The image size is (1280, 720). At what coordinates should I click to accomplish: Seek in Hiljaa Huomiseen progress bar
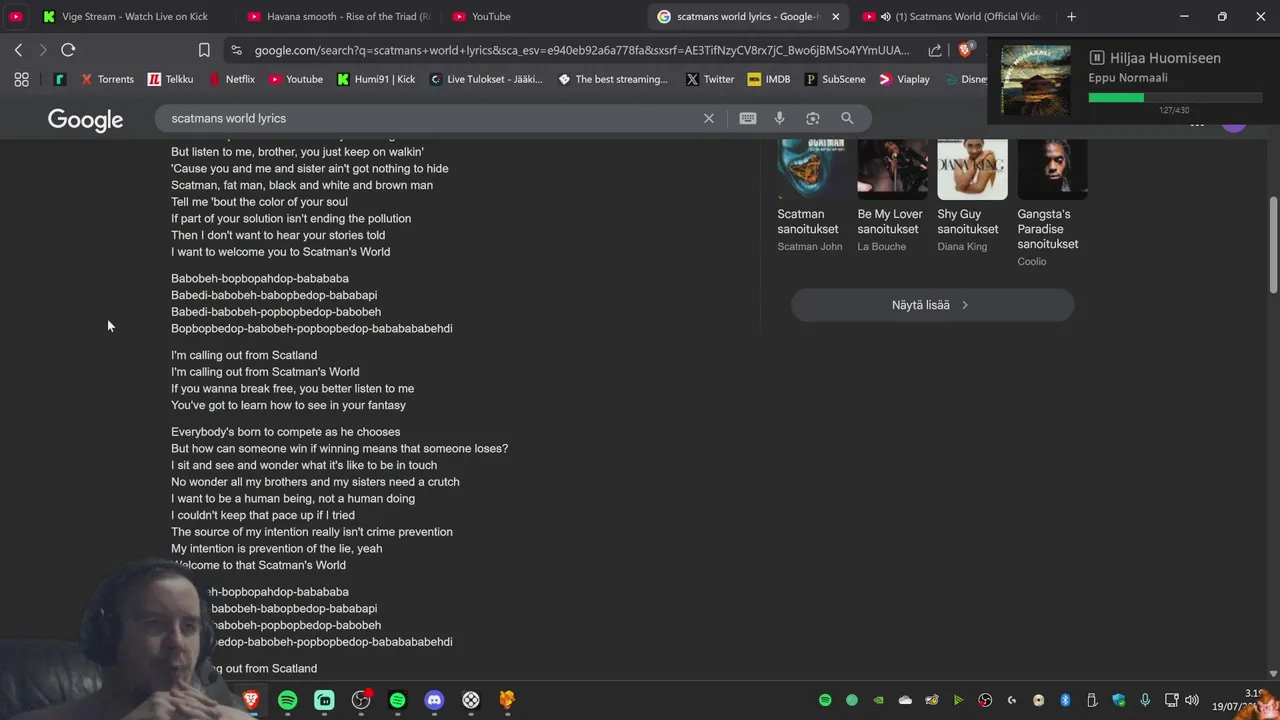point(1174,97)
